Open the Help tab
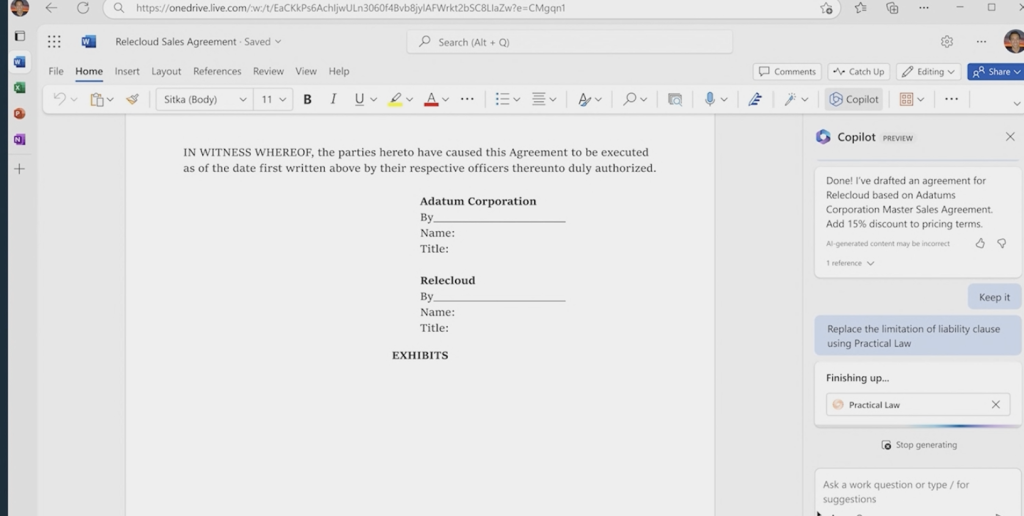Screen dimensions: 1024x516 pyautogui.click(x=339, y=71)
